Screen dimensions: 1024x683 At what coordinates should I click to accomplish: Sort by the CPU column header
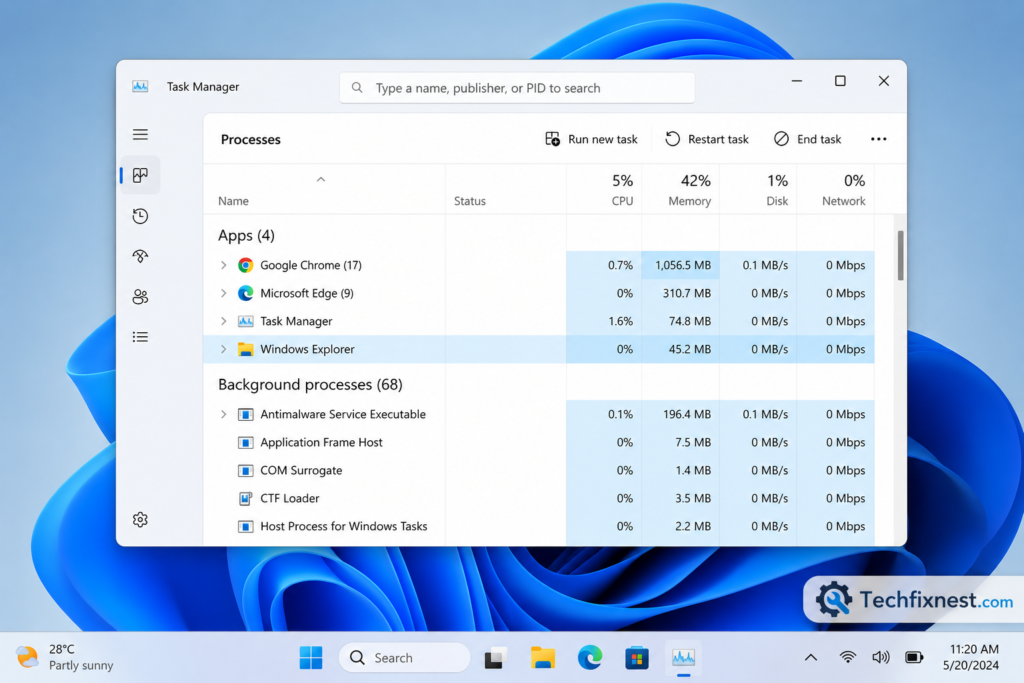604,189
